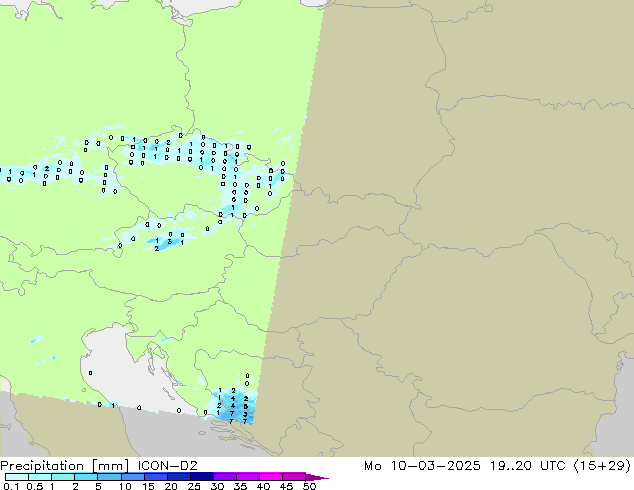634x490 pixels.
Task: Click the 25–30 mm navy legend swatch
Action: [x=201, y=477]
